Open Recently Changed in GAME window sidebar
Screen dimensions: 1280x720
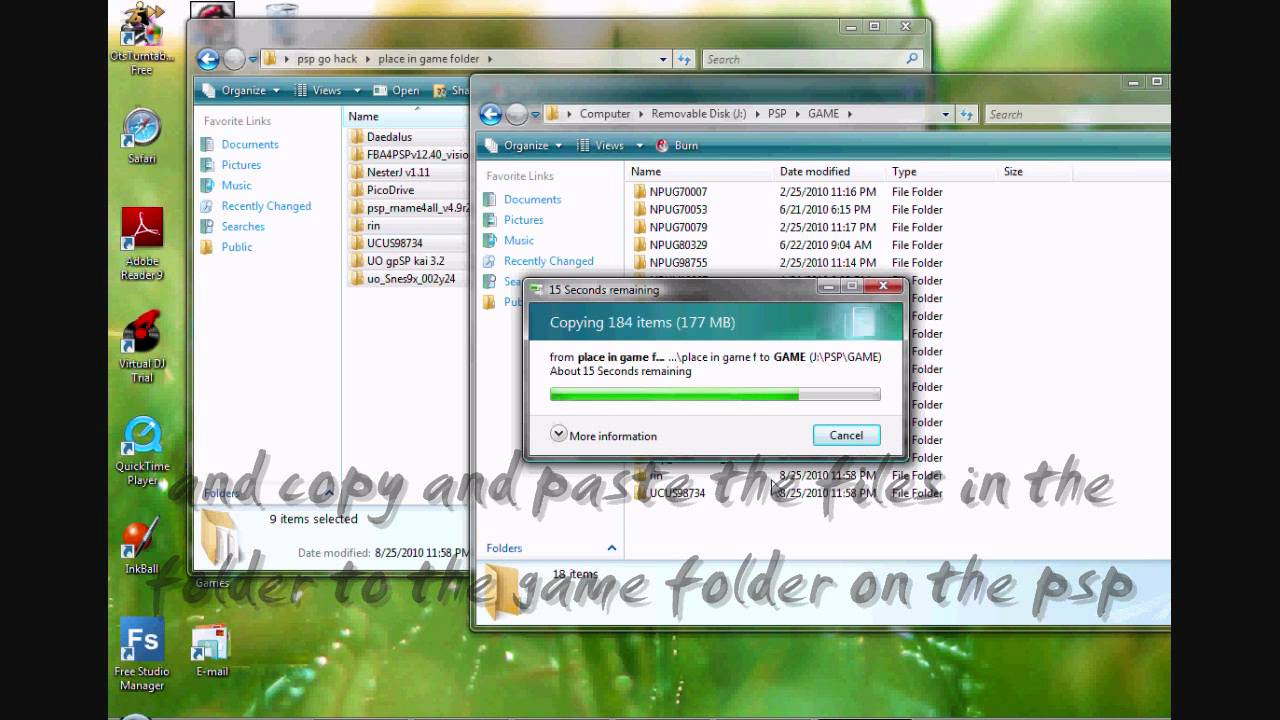548,261
